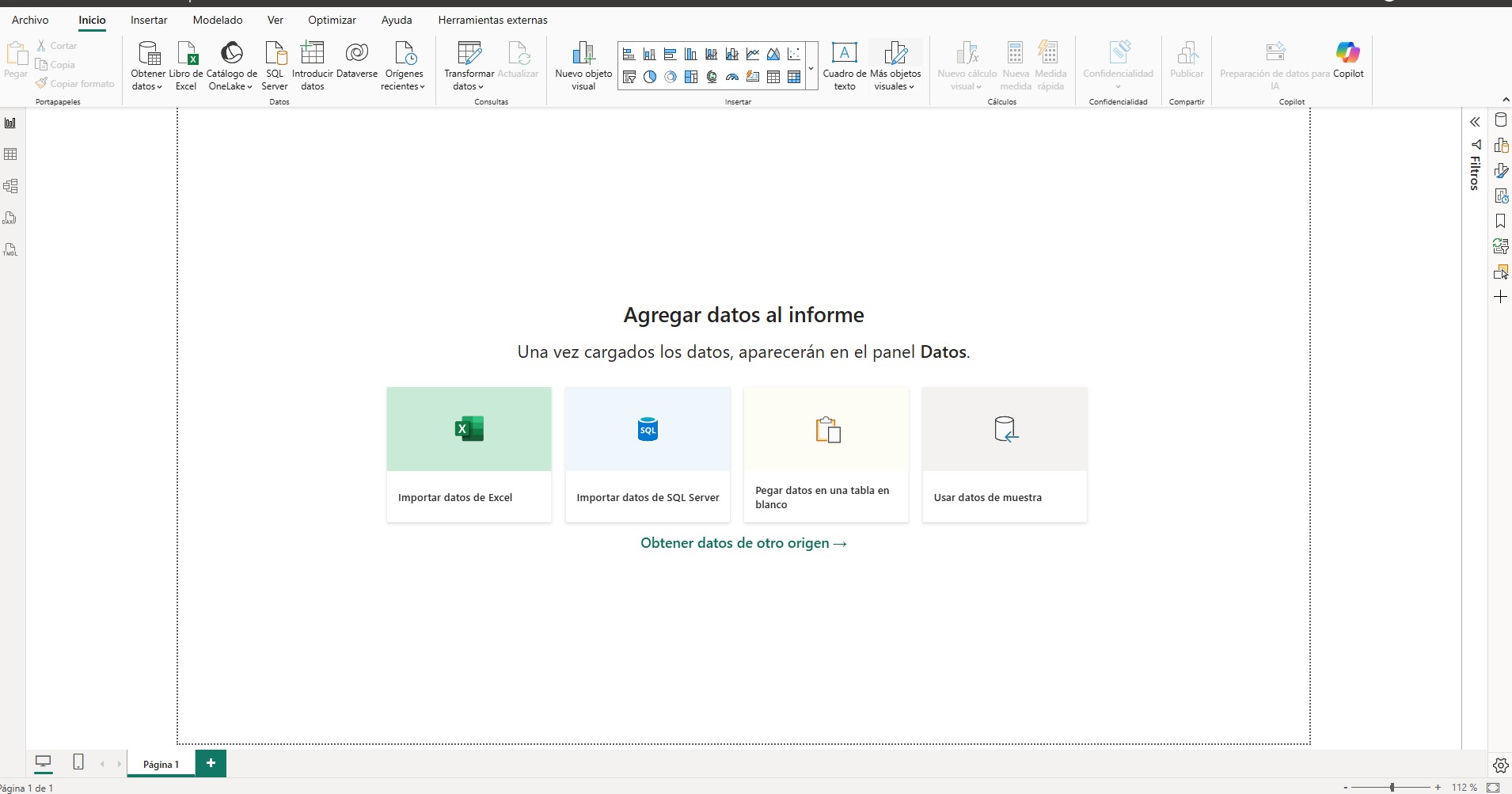Open DAX query view in left sidebar

coord(10,218)
